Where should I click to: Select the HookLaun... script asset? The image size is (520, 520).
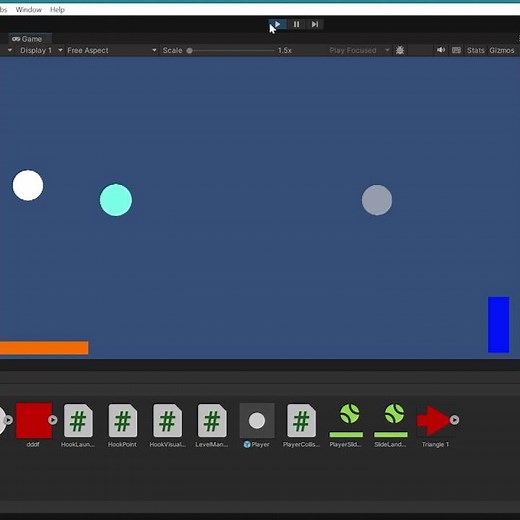pyautogui.click(x=78, y=421)
